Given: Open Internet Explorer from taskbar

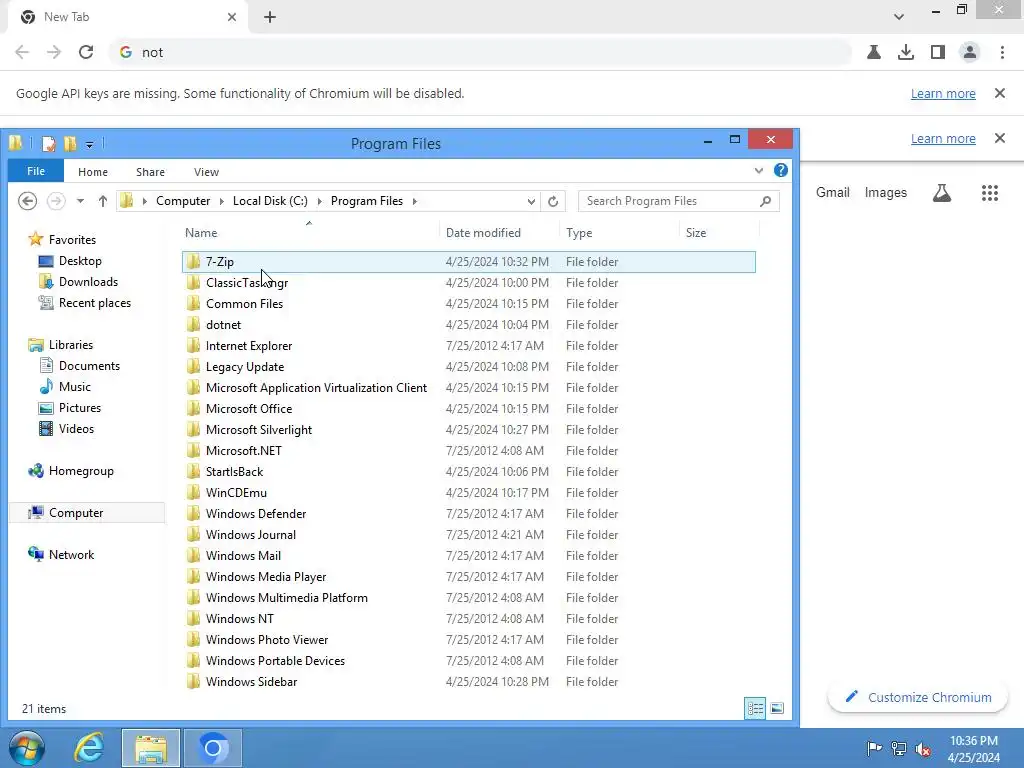Looking at the screenshot, I should point(89,748).
